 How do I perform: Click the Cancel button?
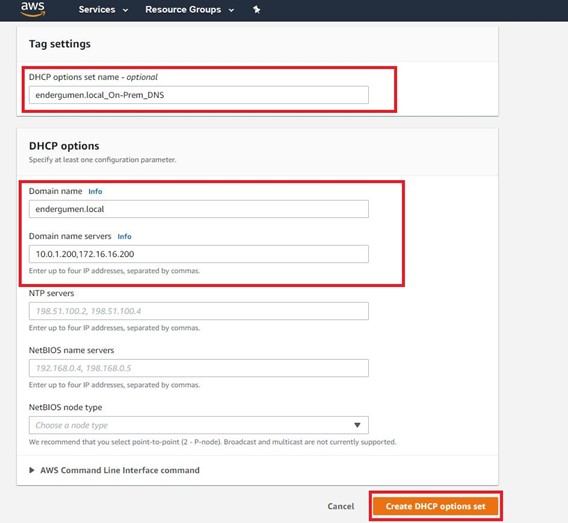pyautogui.click(x=341, y=506)
